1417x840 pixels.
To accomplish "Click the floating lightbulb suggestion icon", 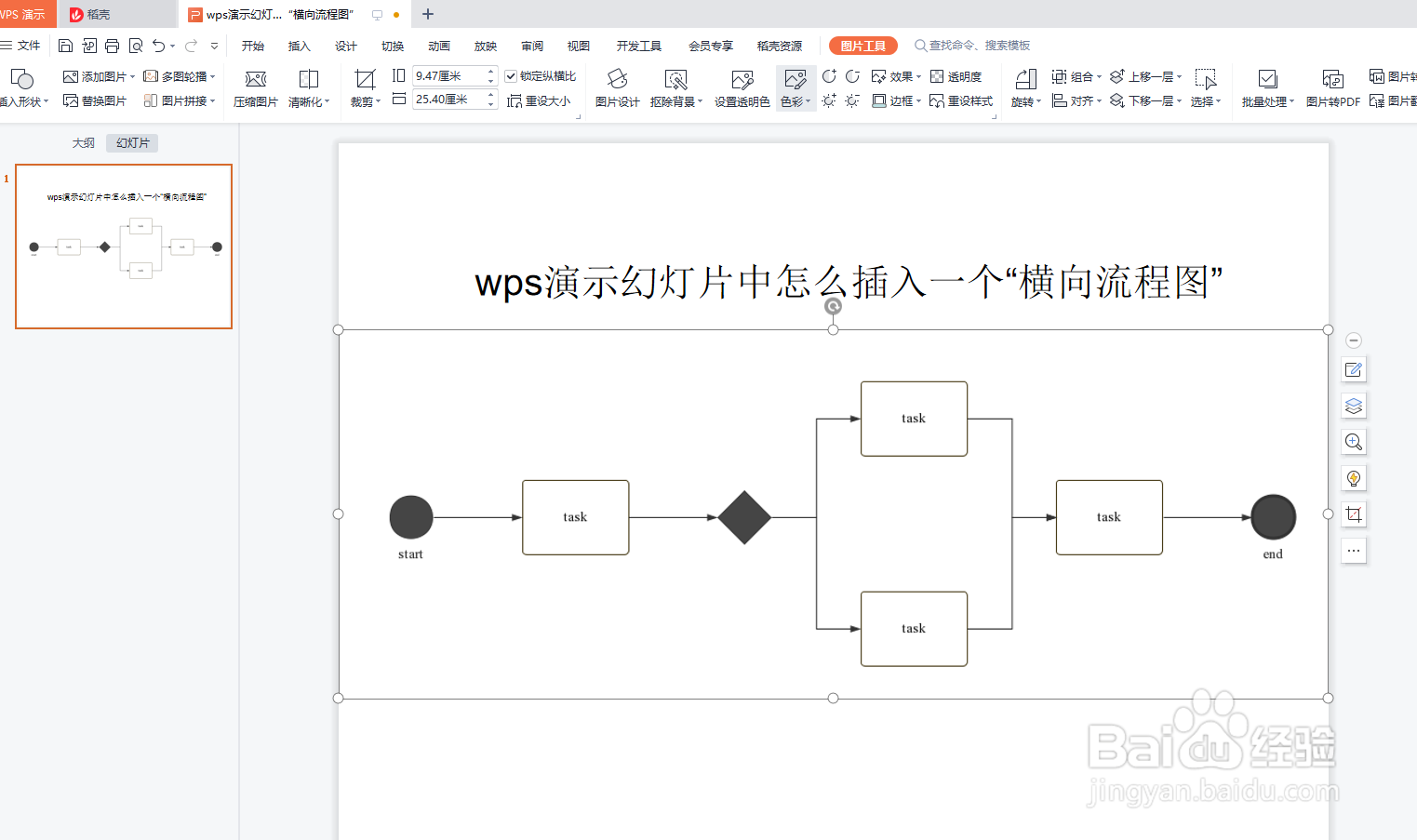I will click(x=1354, y=478).
